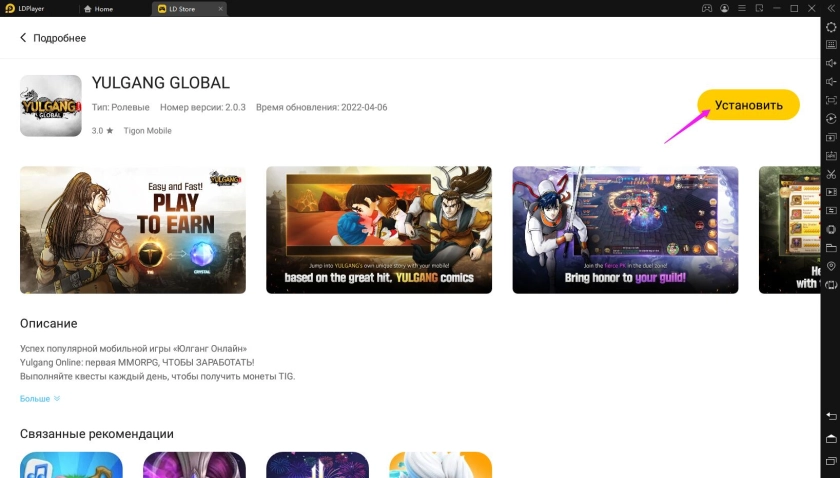Click the volume down icon
840x478 pixels.
[831, 81]
